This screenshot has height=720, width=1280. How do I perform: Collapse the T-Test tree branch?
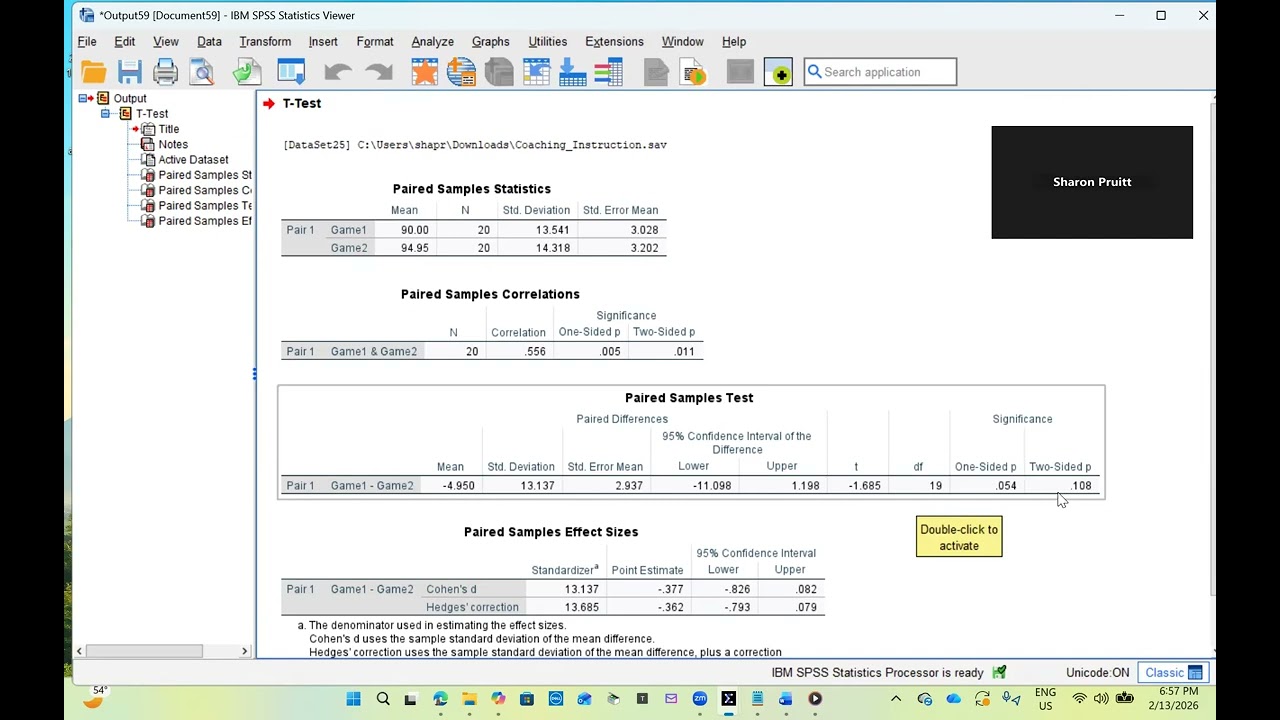tap(105, 114)
